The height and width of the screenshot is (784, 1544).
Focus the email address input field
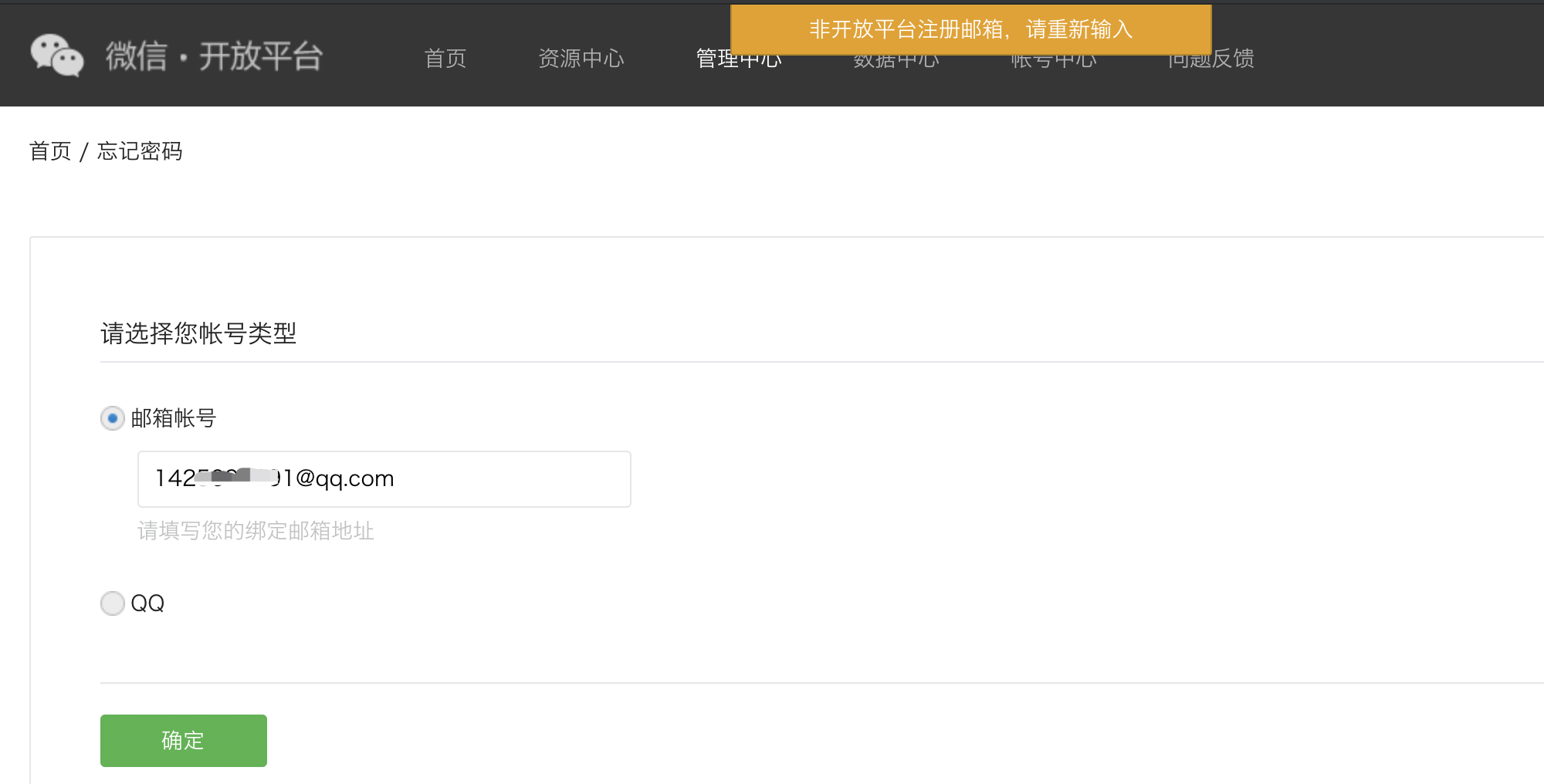coord(384,479)
